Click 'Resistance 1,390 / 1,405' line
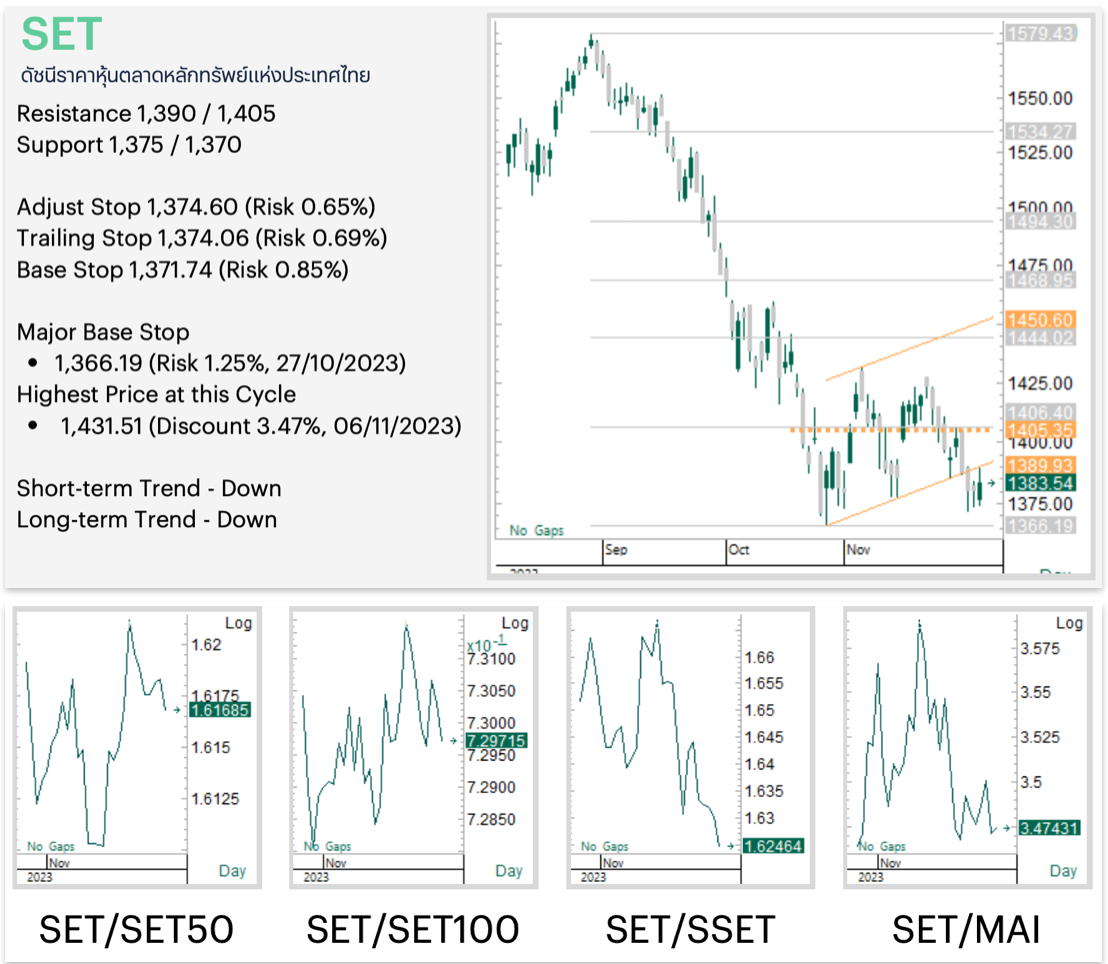The width and height of the screenshot is (1108, 964). (146, 113)
